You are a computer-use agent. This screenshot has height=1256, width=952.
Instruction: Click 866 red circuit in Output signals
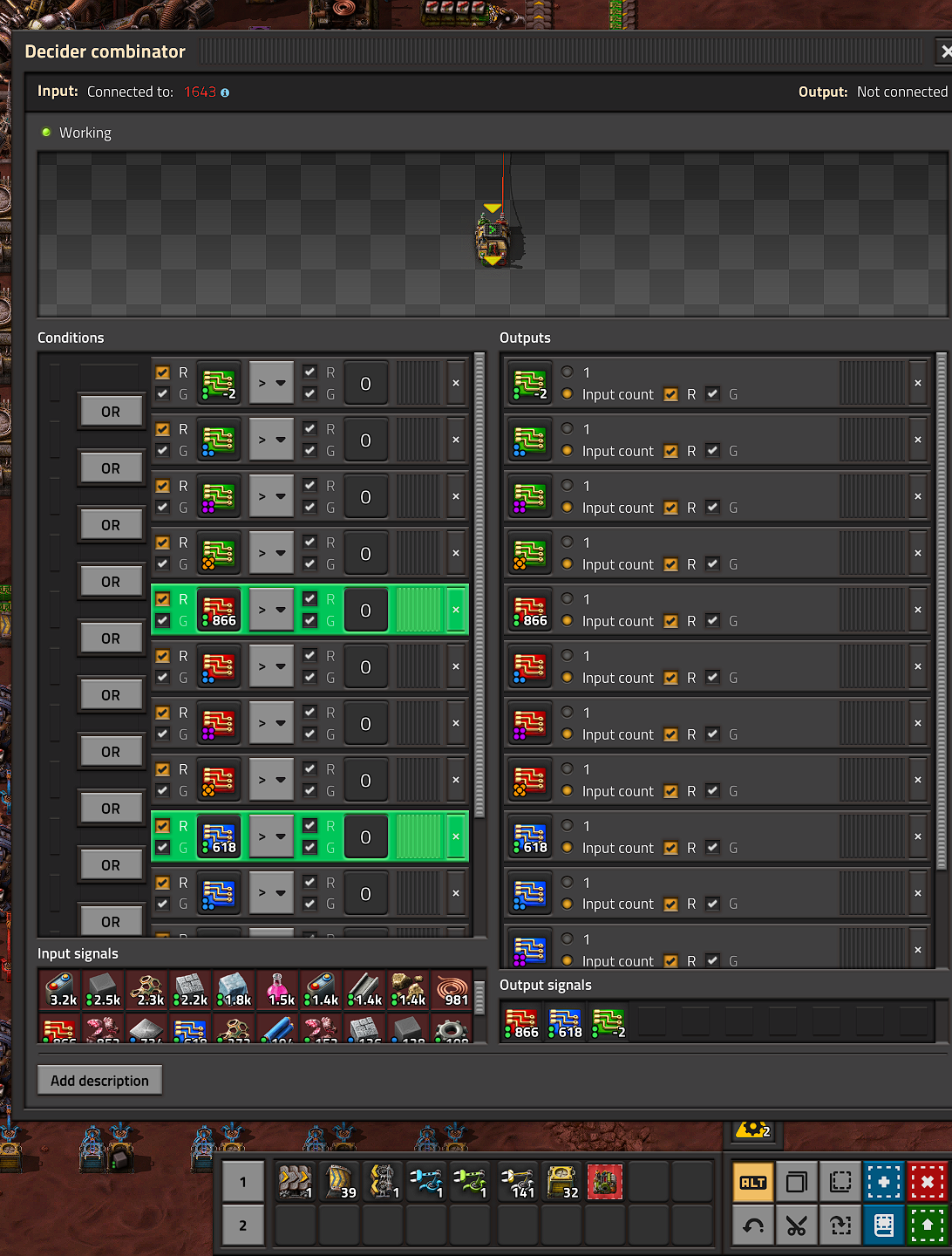pos(522,1022)
